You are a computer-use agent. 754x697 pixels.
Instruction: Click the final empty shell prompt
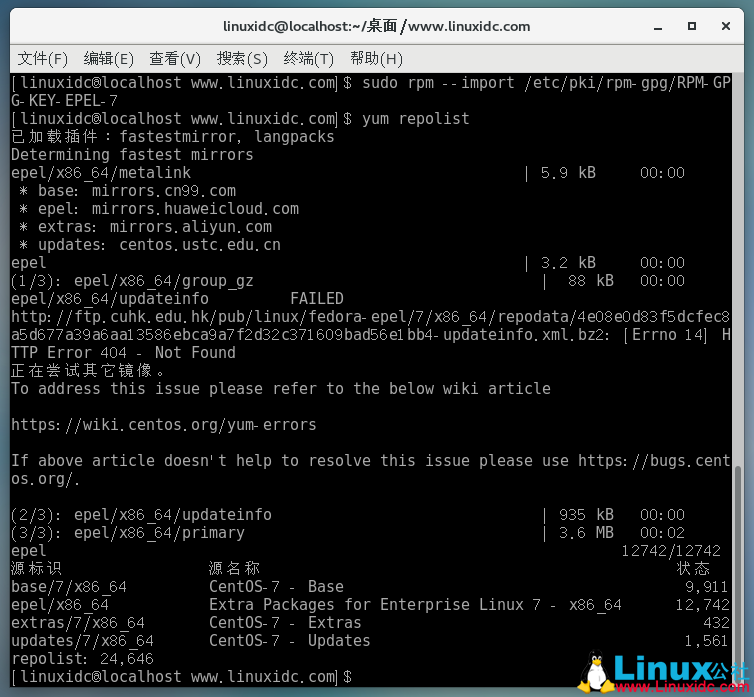coord(181,677)
